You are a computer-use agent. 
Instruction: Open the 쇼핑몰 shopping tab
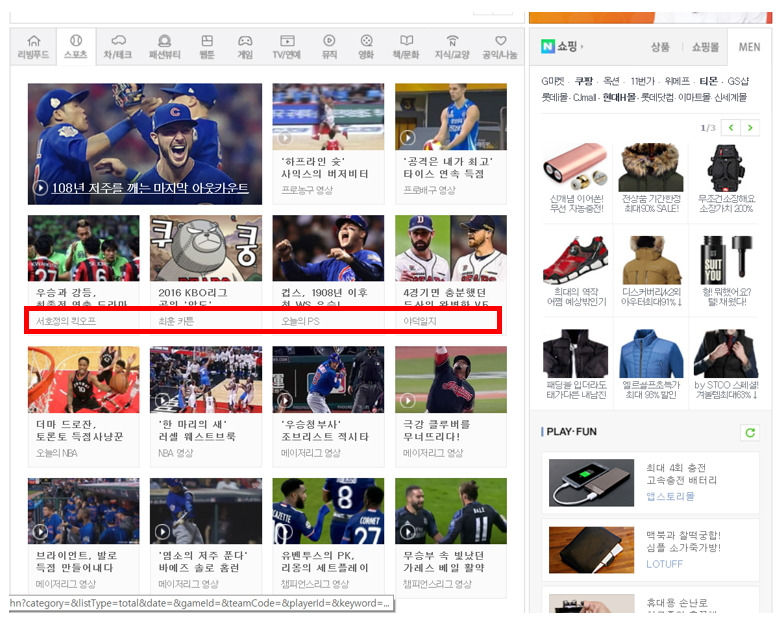[705, 47]
